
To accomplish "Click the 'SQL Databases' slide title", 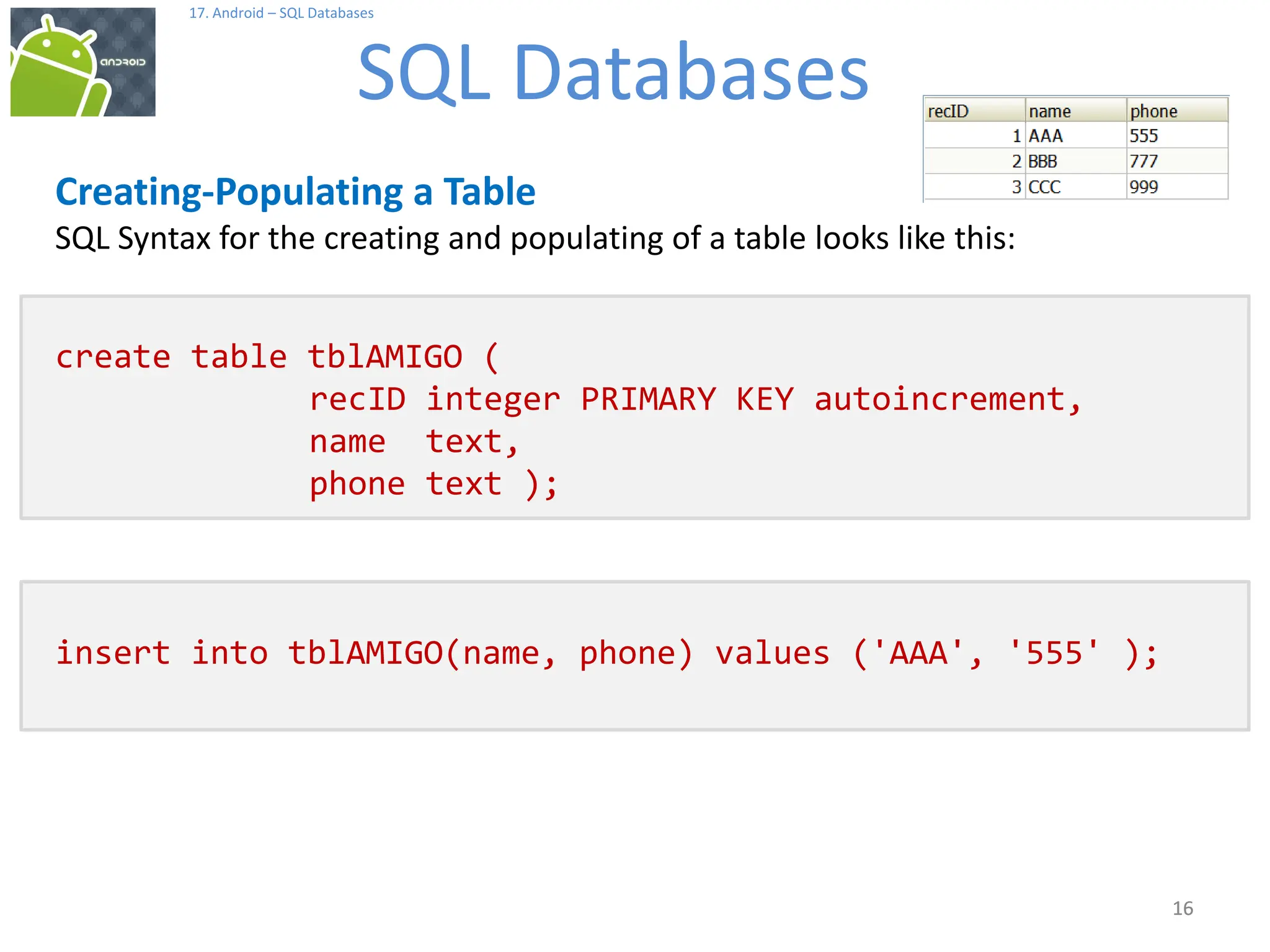I will point(613,73).
